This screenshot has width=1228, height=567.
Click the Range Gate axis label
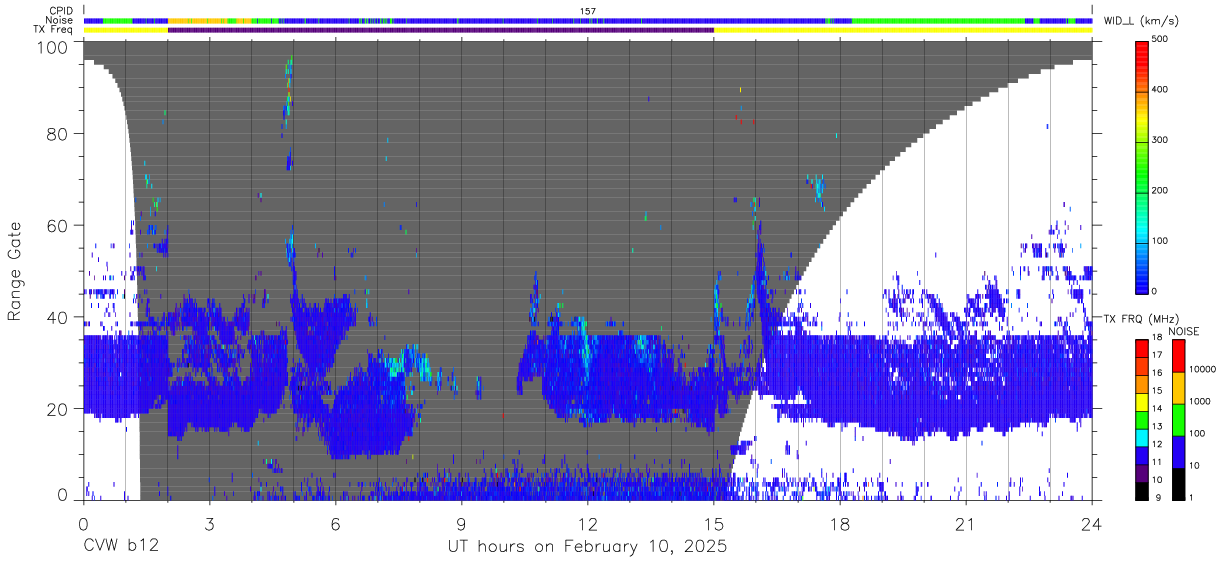tap(15, 272)
